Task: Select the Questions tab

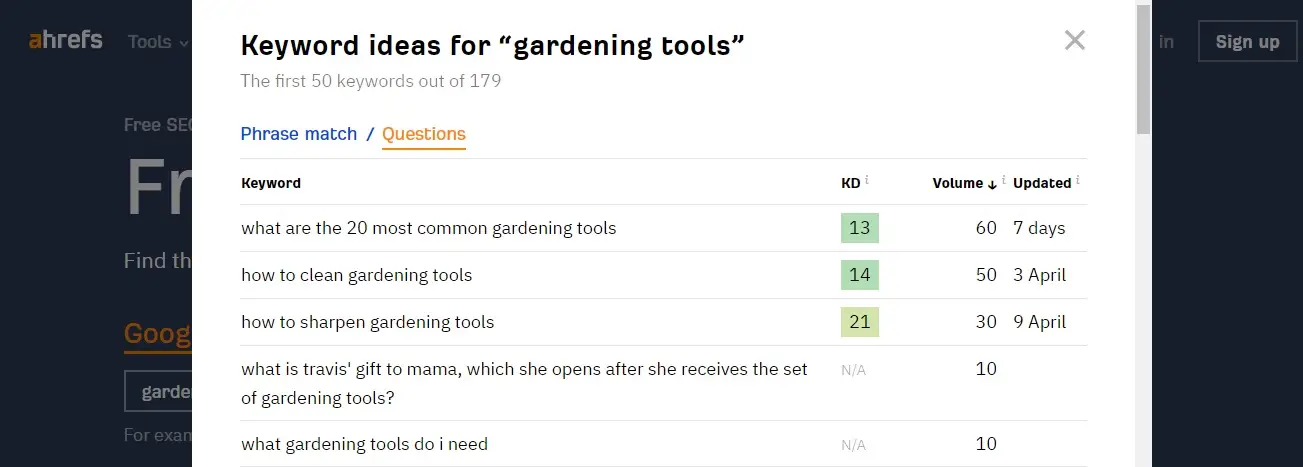Action: [x=424, y=134]
